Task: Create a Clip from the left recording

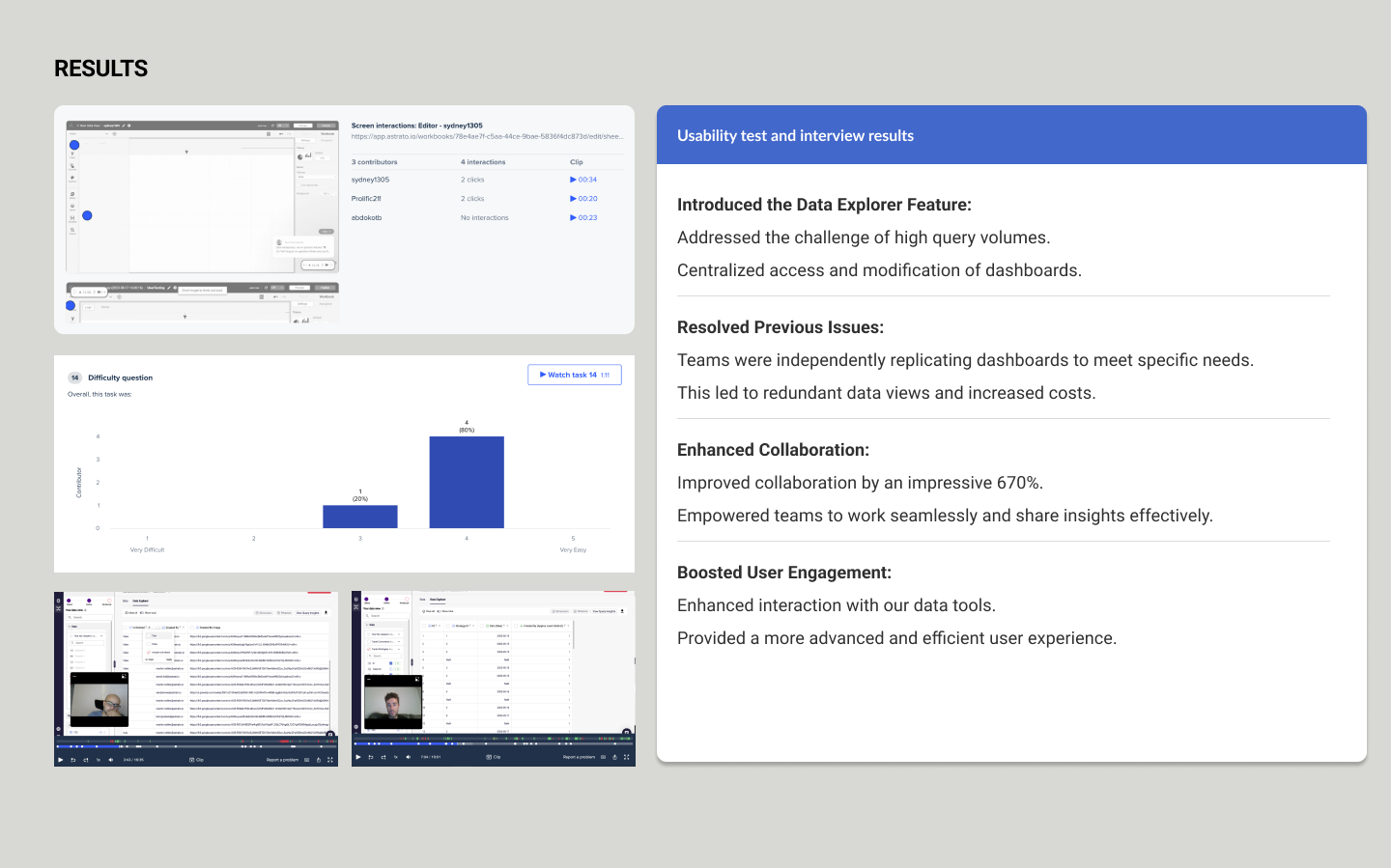Action: [196, 760]
